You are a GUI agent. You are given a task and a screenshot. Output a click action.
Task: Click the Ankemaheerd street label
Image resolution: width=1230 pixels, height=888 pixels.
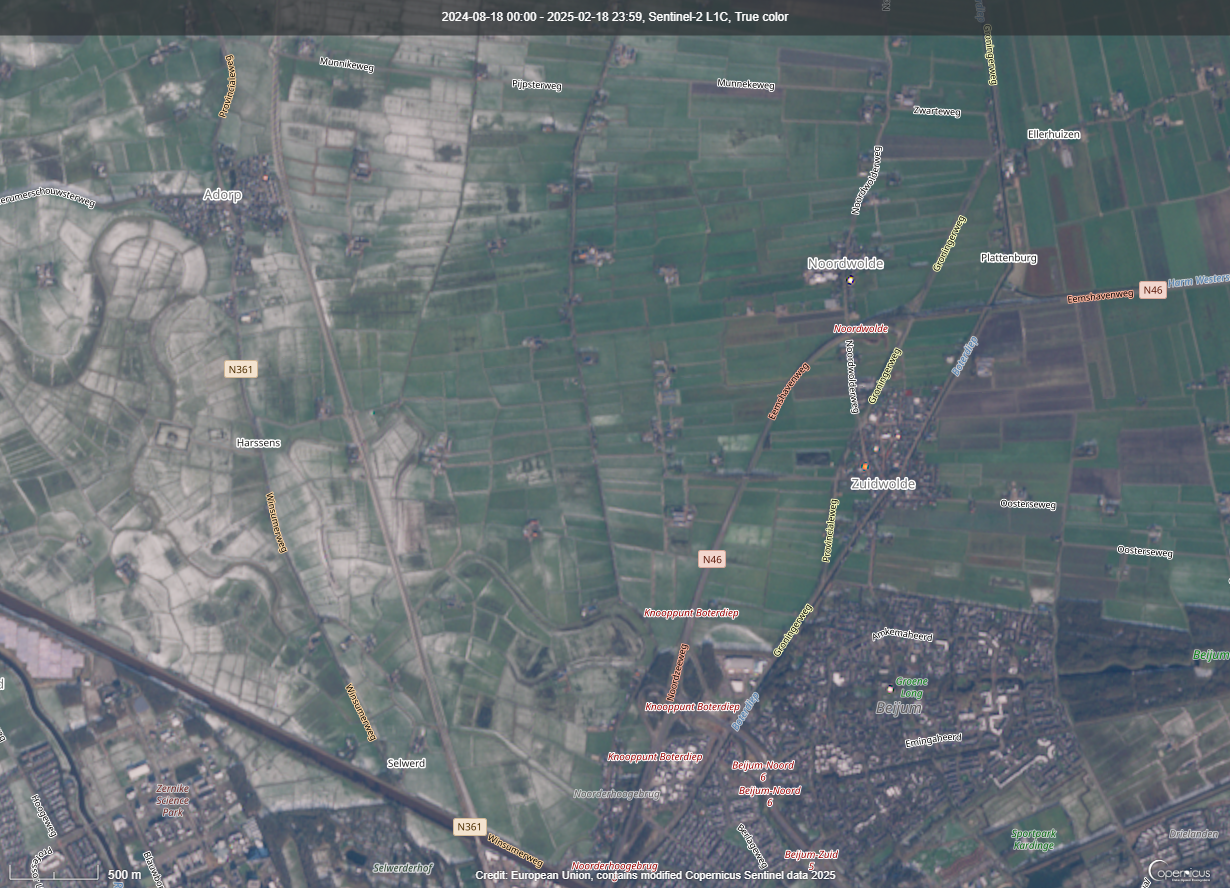901,635
